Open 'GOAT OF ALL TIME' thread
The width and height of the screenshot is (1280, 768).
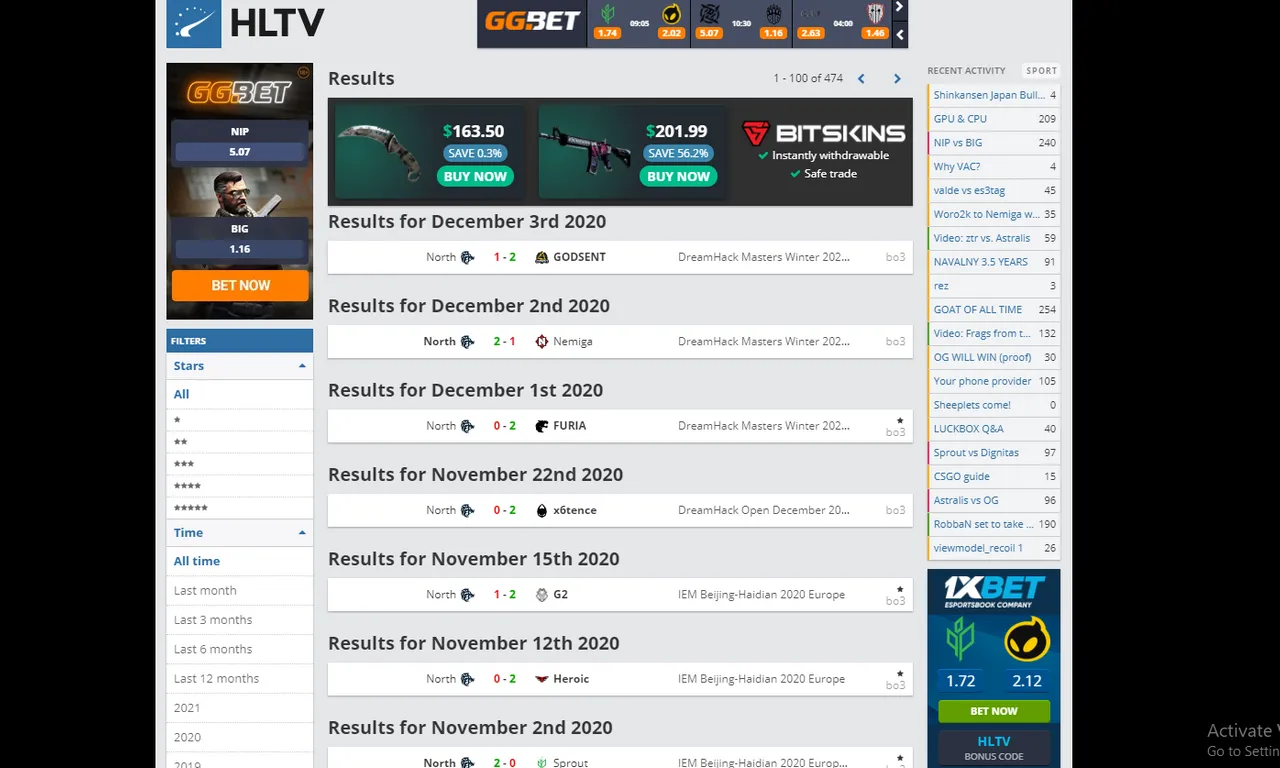994,310
